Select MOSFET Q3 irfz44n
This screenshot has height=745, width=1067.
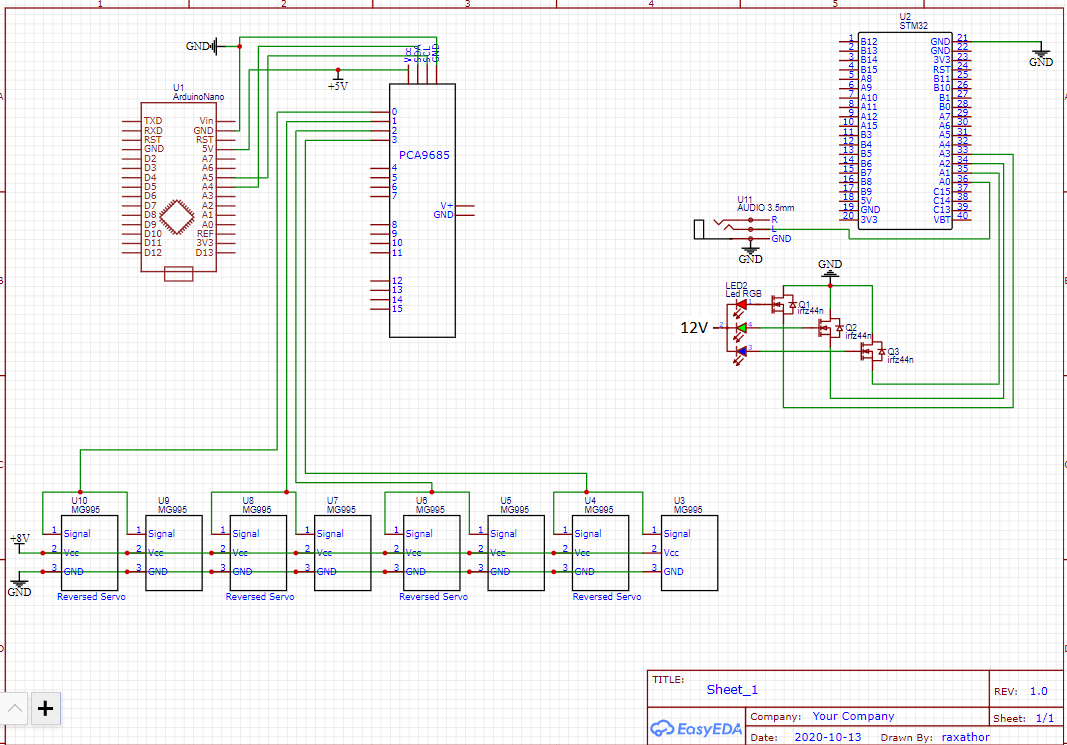tap(872, 351)
